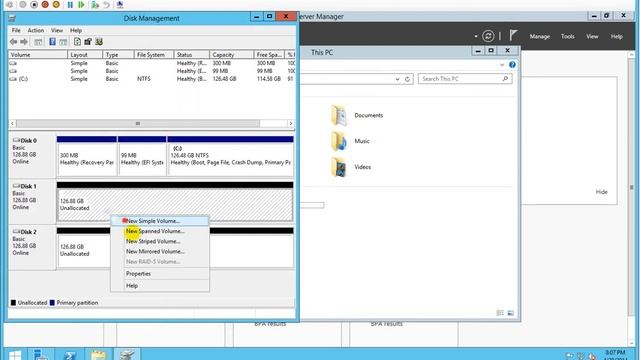Click the blue Help toolbar icon in Disk Management
The width and height of the screenshot is (640, 360).
[52, 42]
